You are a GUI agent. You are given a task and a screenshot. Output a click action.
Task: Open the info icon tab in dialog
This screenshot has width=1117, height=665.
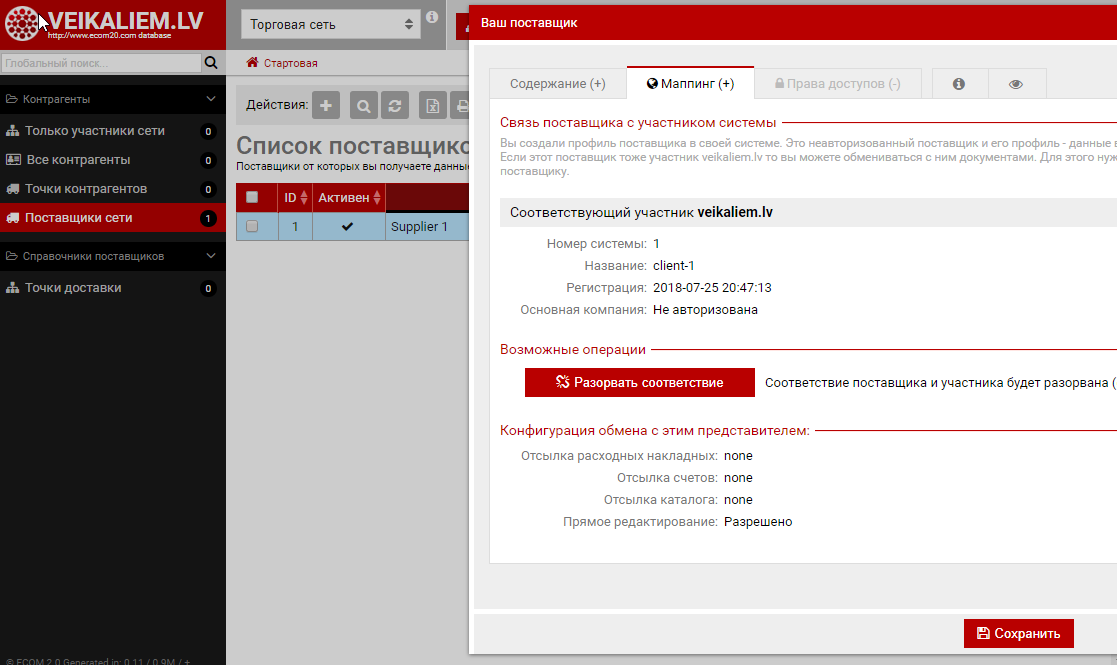(x=959, y=84)
